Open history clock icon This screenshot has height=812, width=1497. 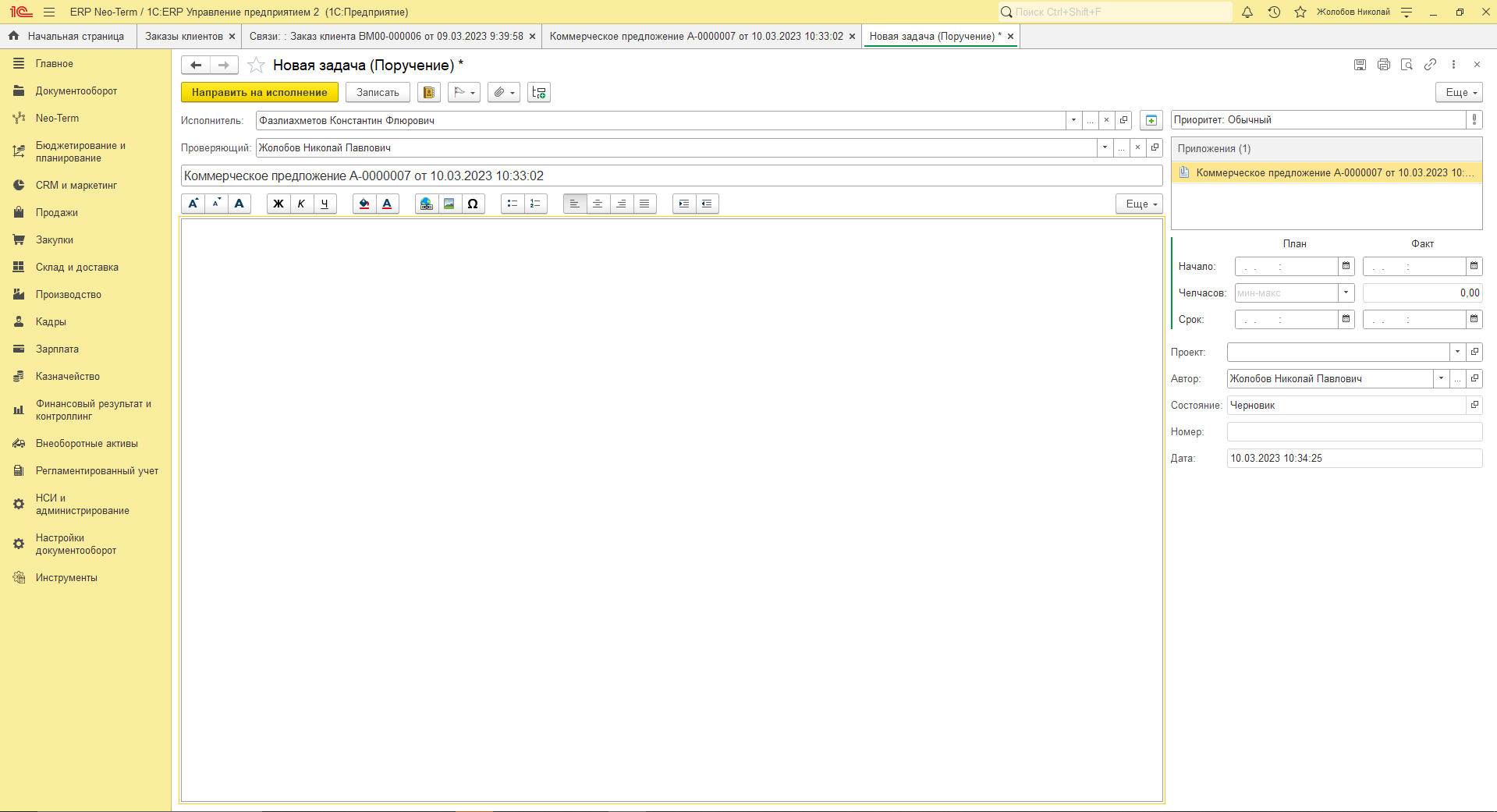click(1274, 12)
